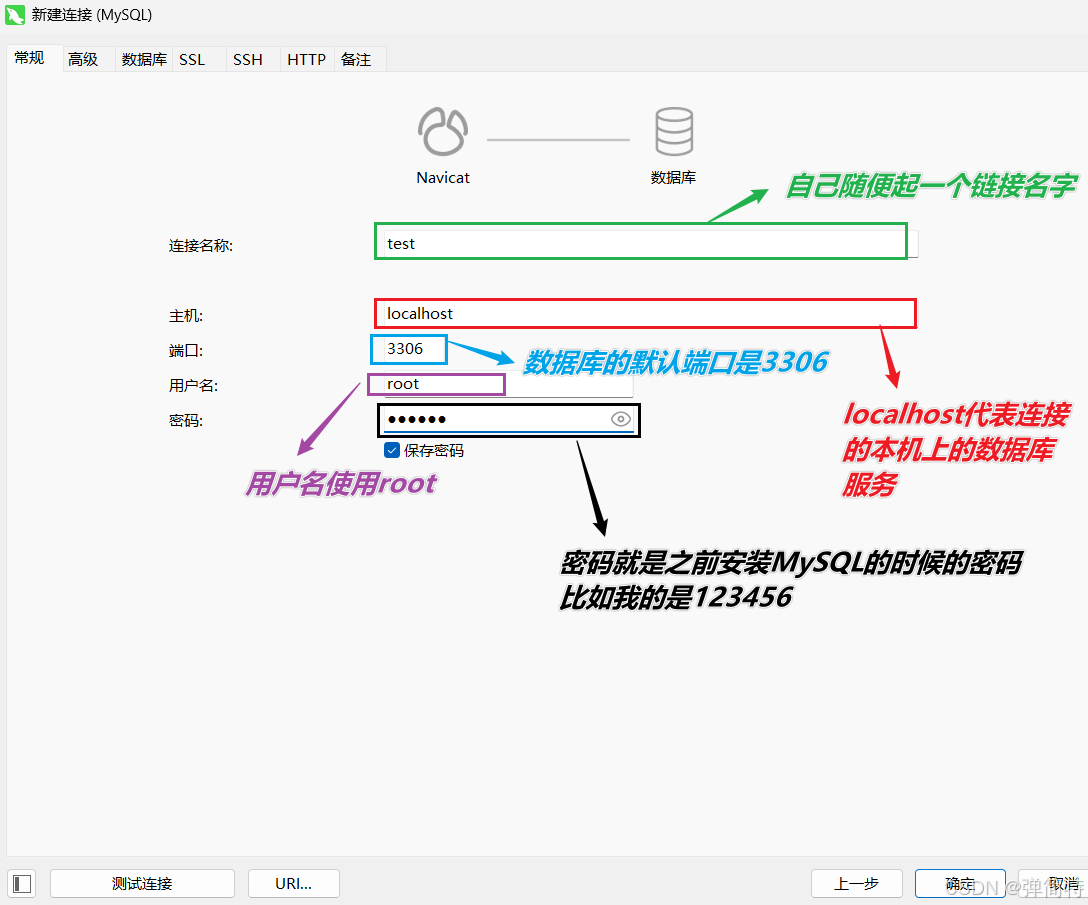The width and height of the screenshot is (1088, 905).
Task: Toggle the 保存密码 checkbox
Action: pos(391,450)
